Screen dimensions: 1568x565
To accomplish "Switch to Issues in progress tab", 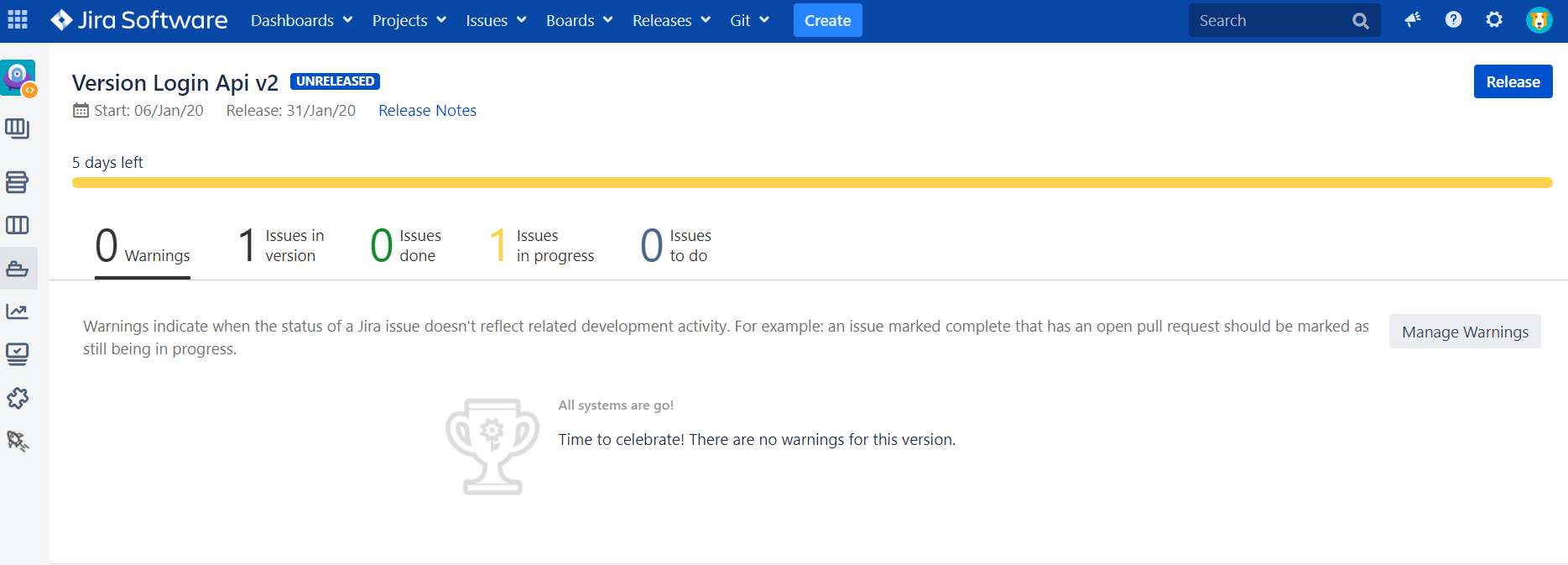I will pos(542,245).
